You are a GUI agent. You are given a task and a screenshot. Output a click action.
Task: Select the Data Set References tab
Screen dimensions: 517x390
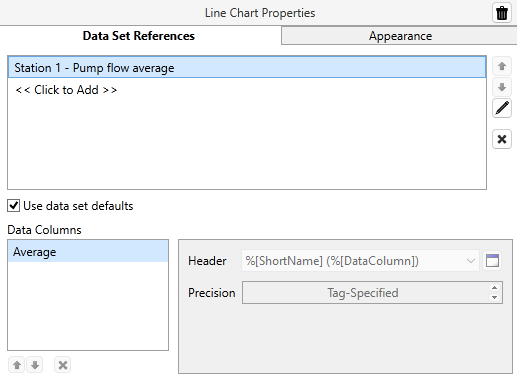pos(139,36)
